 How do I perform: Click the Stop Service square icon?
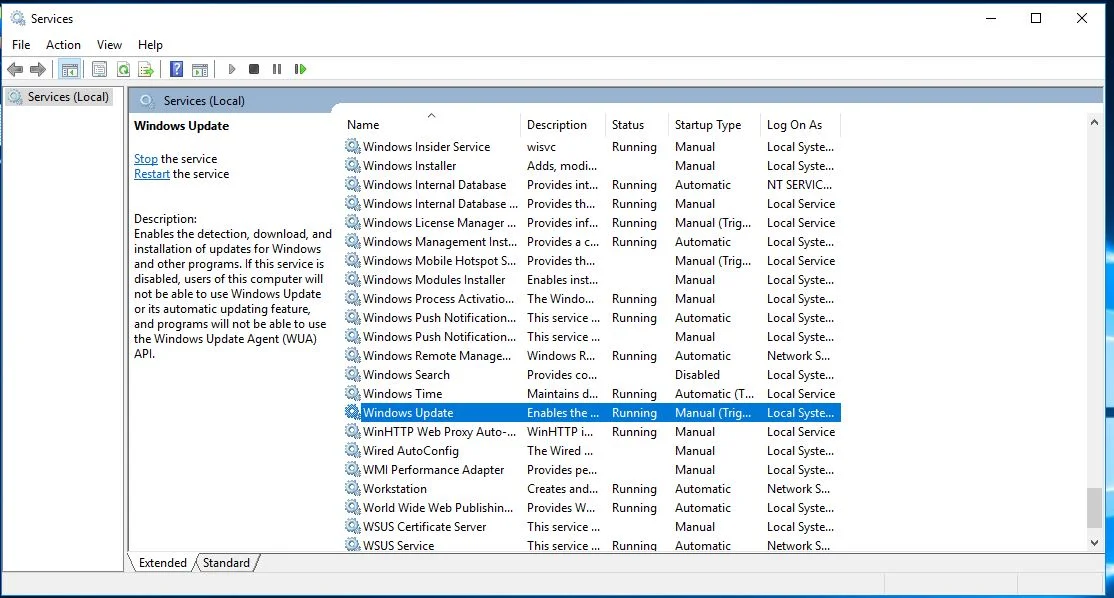(x=254, y=69)
